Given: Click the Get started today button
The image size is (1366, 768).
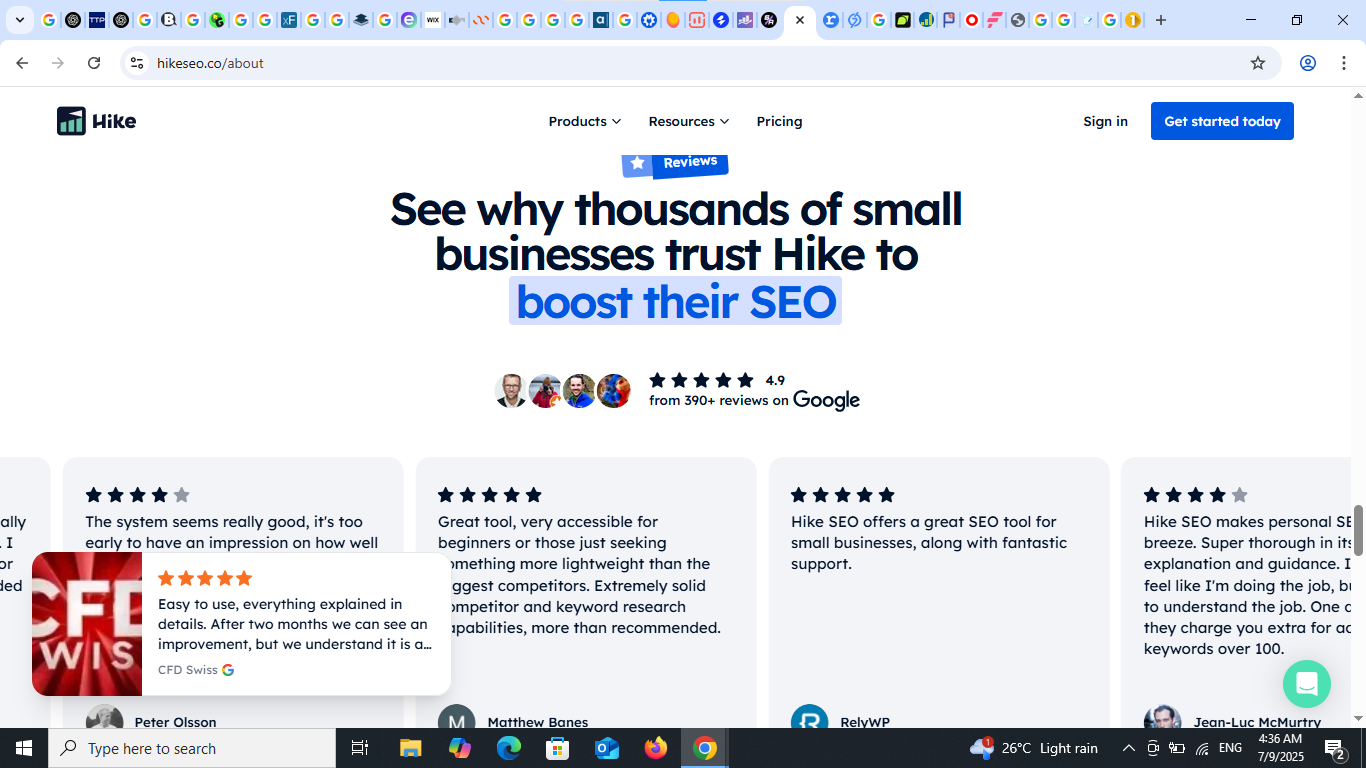Looking at the screenshot, I should click(1222, 121).
